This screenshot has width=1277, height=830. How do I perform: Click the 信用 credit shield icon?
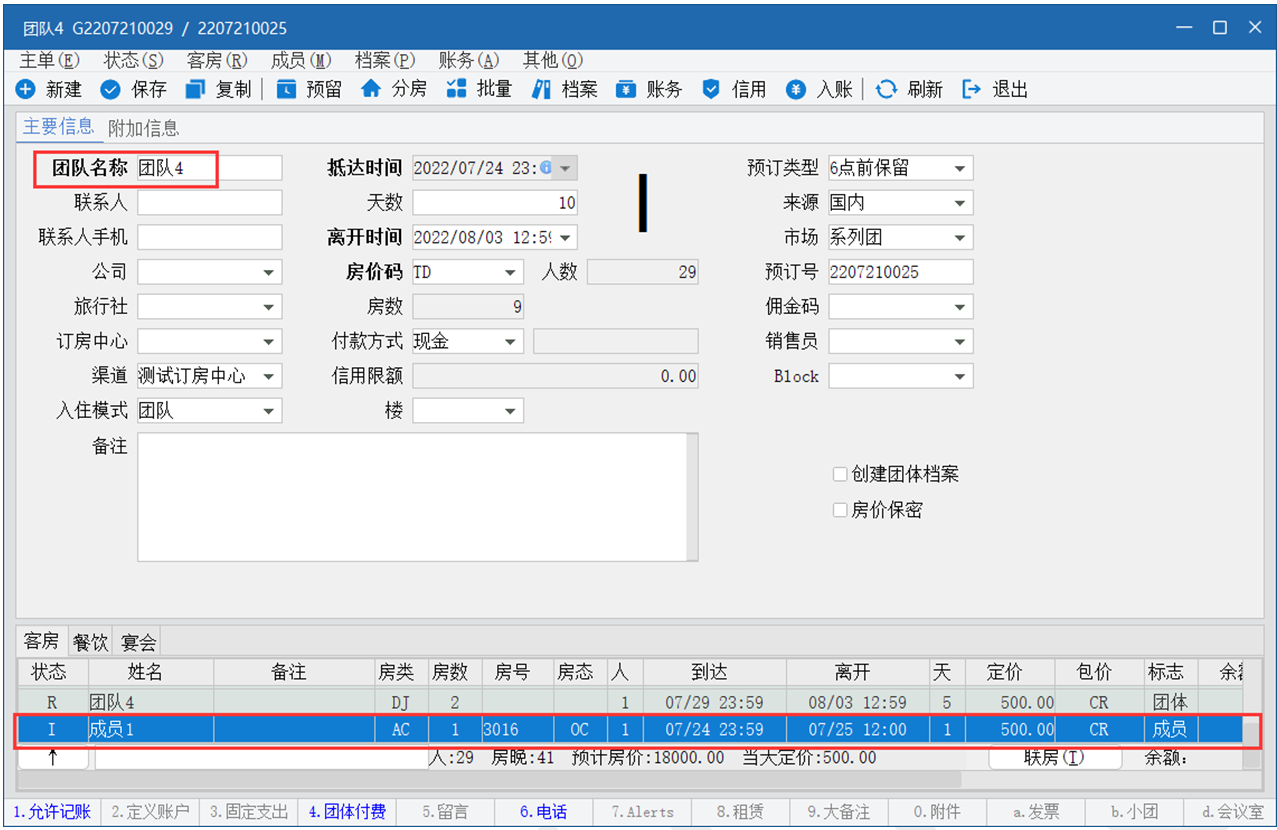pyautogui.click(x=711, y=89)
